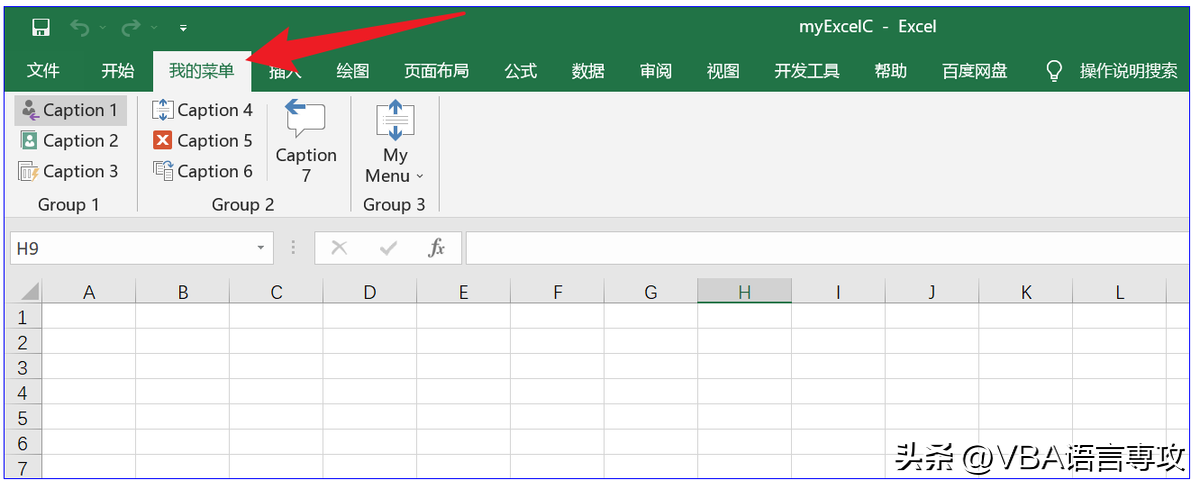Click the 操作说明搜索 search box
This screenshot has height=487, width=1200.
coord(1128,71)
